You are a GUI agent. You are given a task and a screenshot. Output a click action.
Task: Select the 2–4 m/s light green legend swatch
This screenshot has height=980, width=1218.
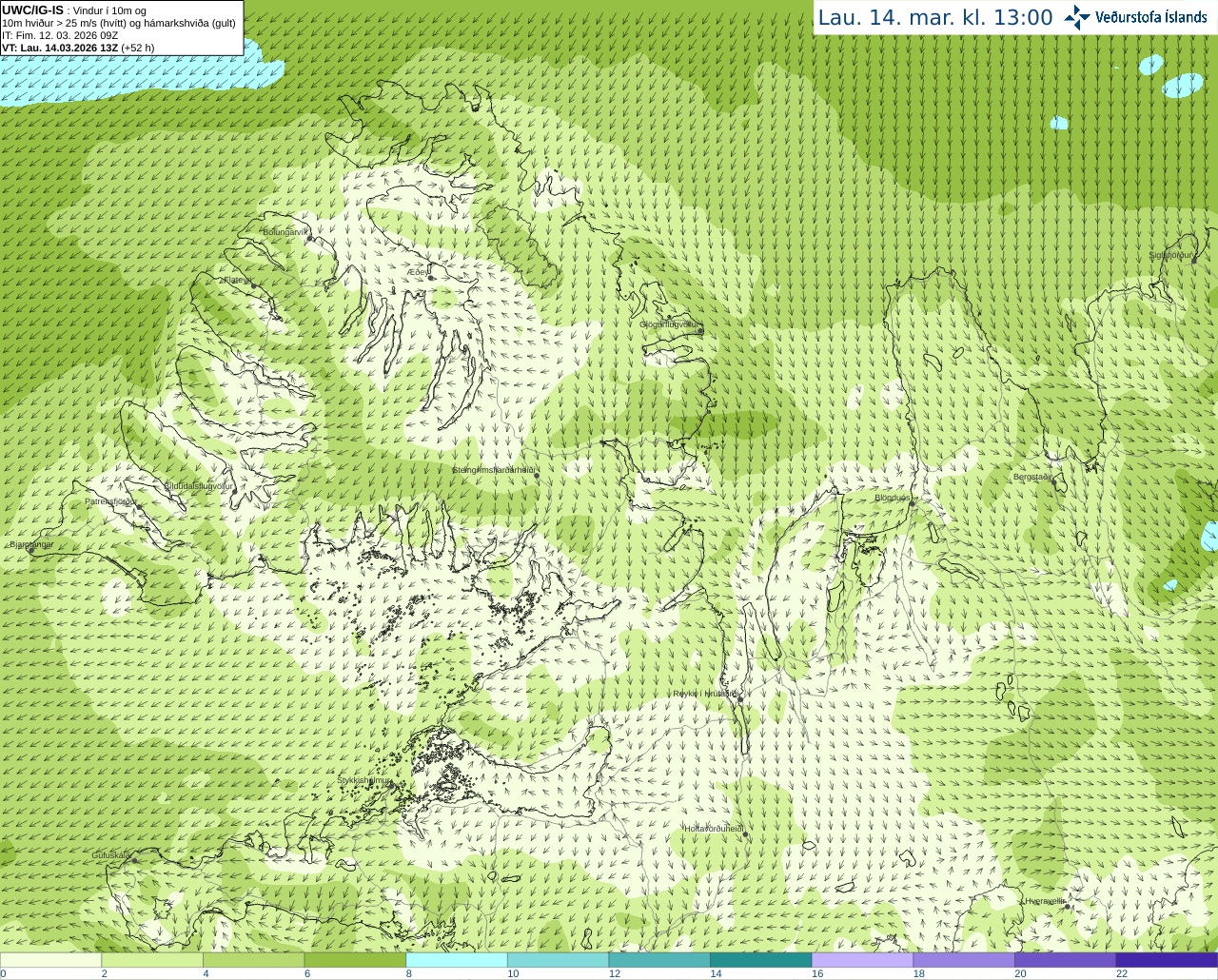[152, 960]
